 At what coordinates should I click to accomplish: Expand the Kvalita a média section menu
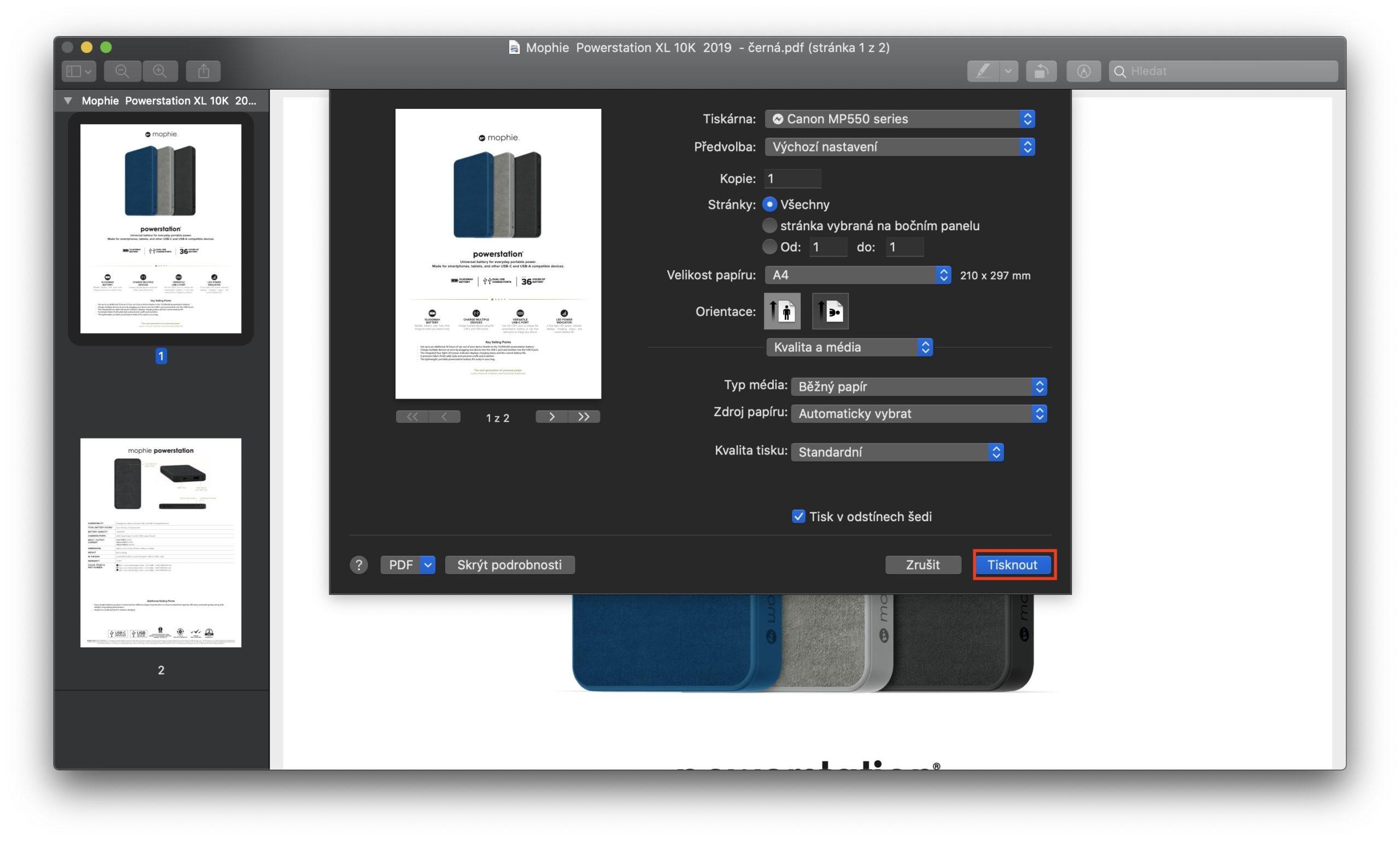pyautogui.click(x=849, y=347)
